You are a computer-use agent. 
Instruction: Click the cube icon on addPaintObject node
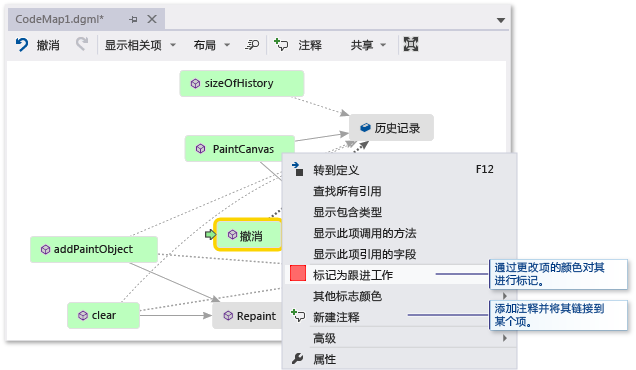click(45, 250)
